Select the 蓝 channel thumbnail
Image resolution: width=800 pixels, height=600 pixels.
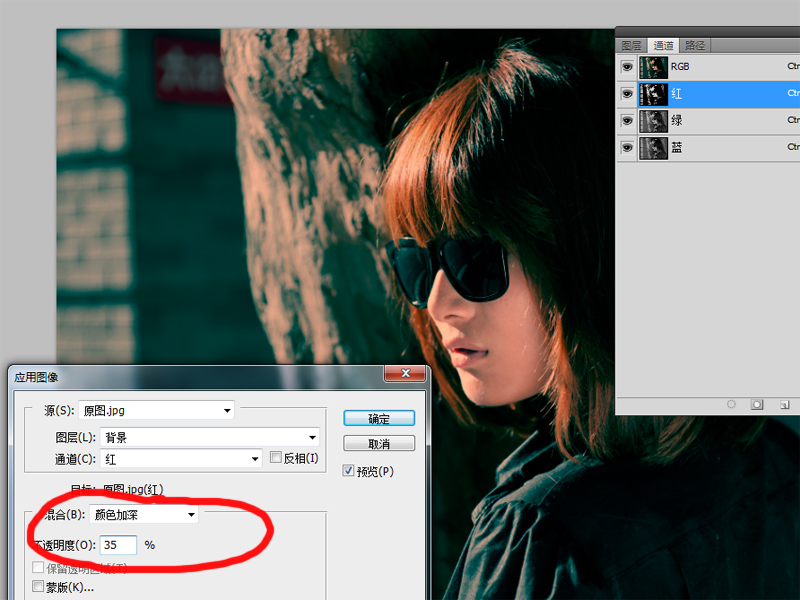click(x=653, y=148)
